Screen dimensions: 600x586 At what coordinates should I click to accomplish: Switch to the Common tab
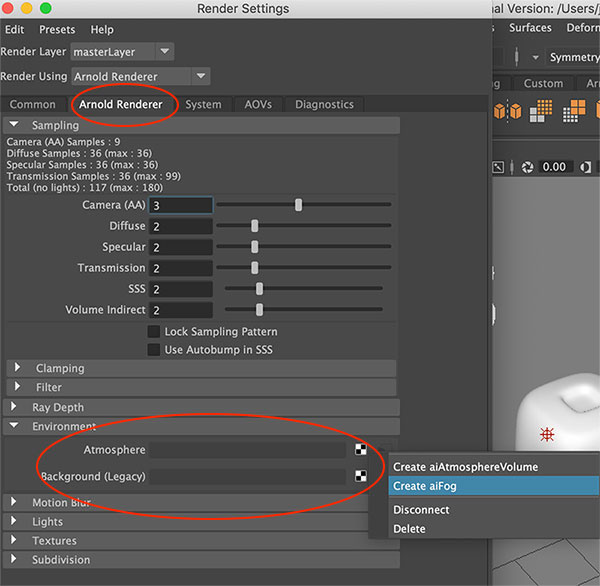coord(33,104)
